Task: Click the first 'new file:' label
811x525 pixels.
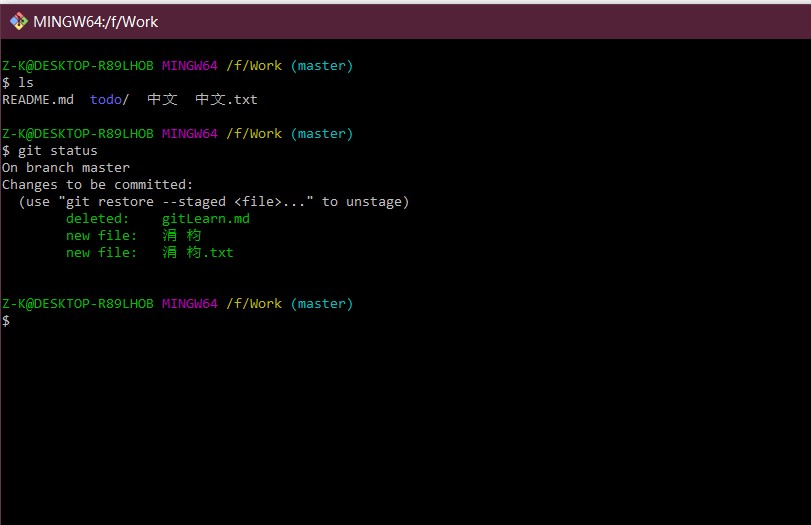Action: click(101, 236)
